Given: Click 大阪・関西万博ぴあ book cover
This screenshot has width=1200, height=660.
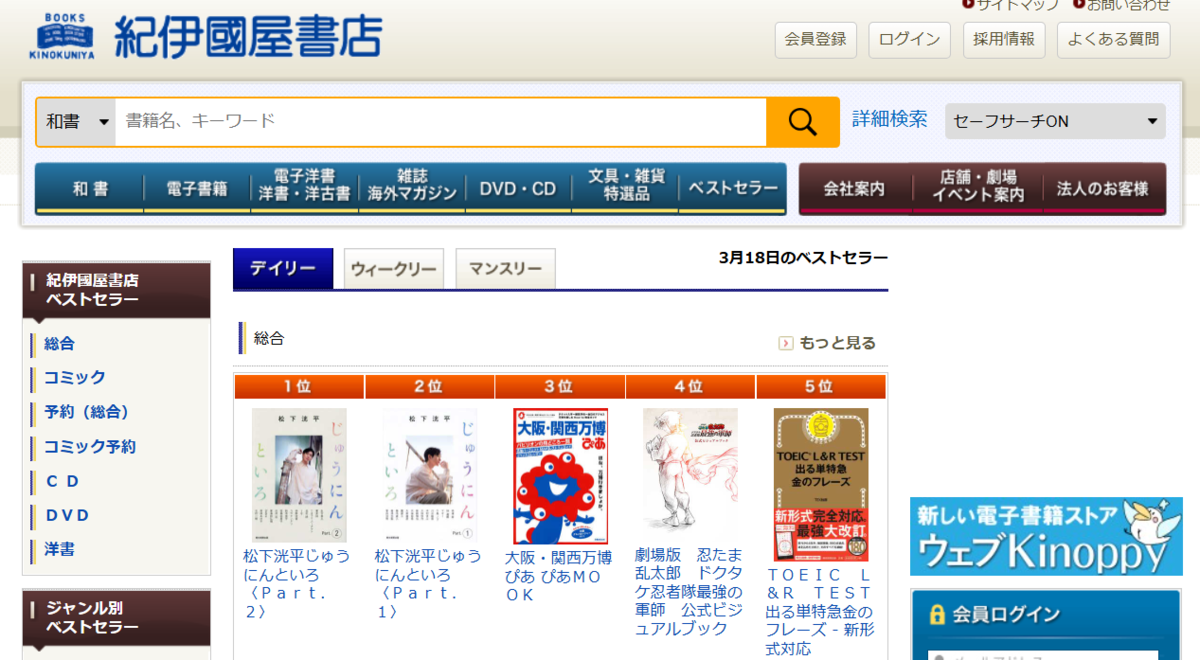Looking at the screenshot, I should pos(560,476).
